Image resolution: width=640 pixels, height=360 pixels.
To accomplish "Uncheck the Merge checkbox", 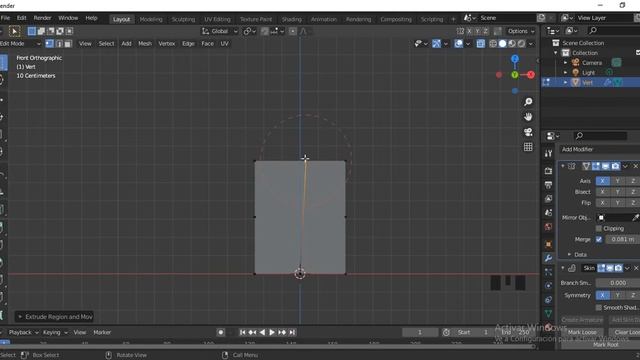I will point(599,240).
